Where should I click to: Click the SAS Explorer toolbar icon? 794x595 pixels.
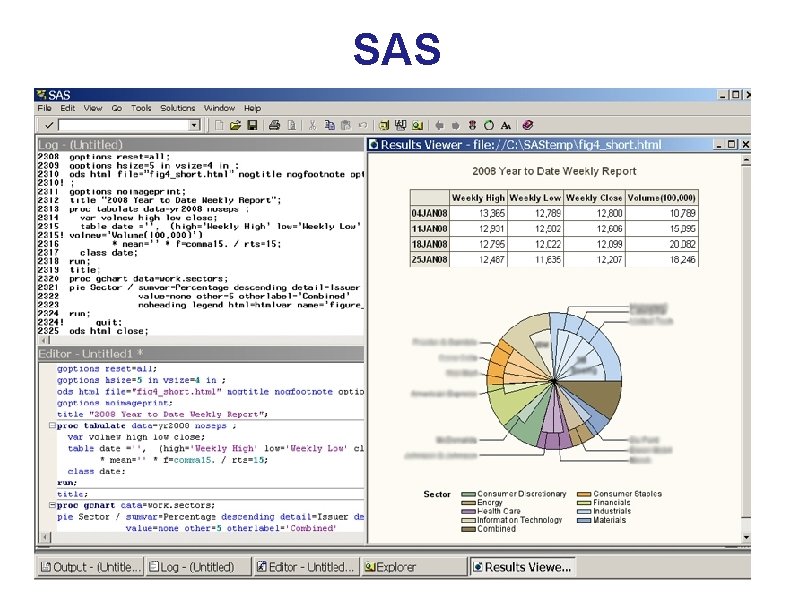pos(418,125)
